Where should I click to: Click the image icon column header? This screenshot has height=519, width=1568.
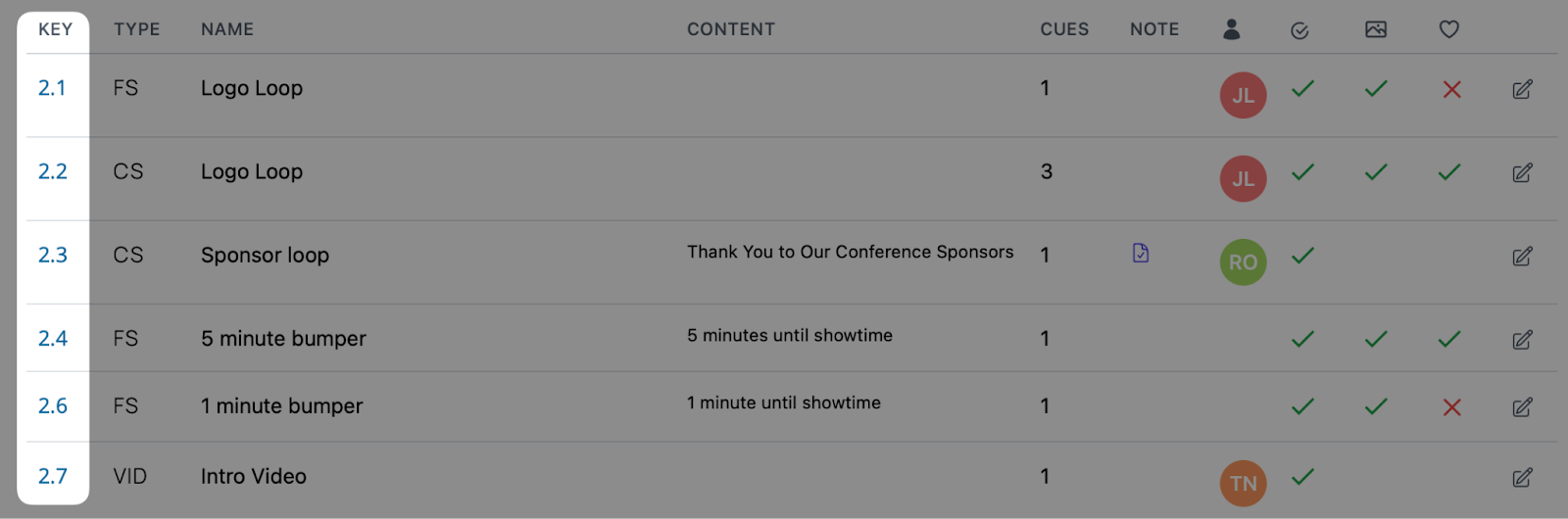(x=1376, y=29)
